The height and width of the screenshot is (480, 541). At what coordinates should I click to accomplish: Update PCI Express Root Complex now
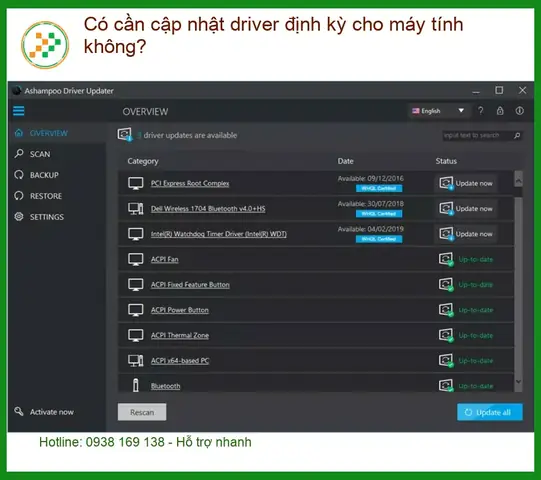(x=465, y=183)
